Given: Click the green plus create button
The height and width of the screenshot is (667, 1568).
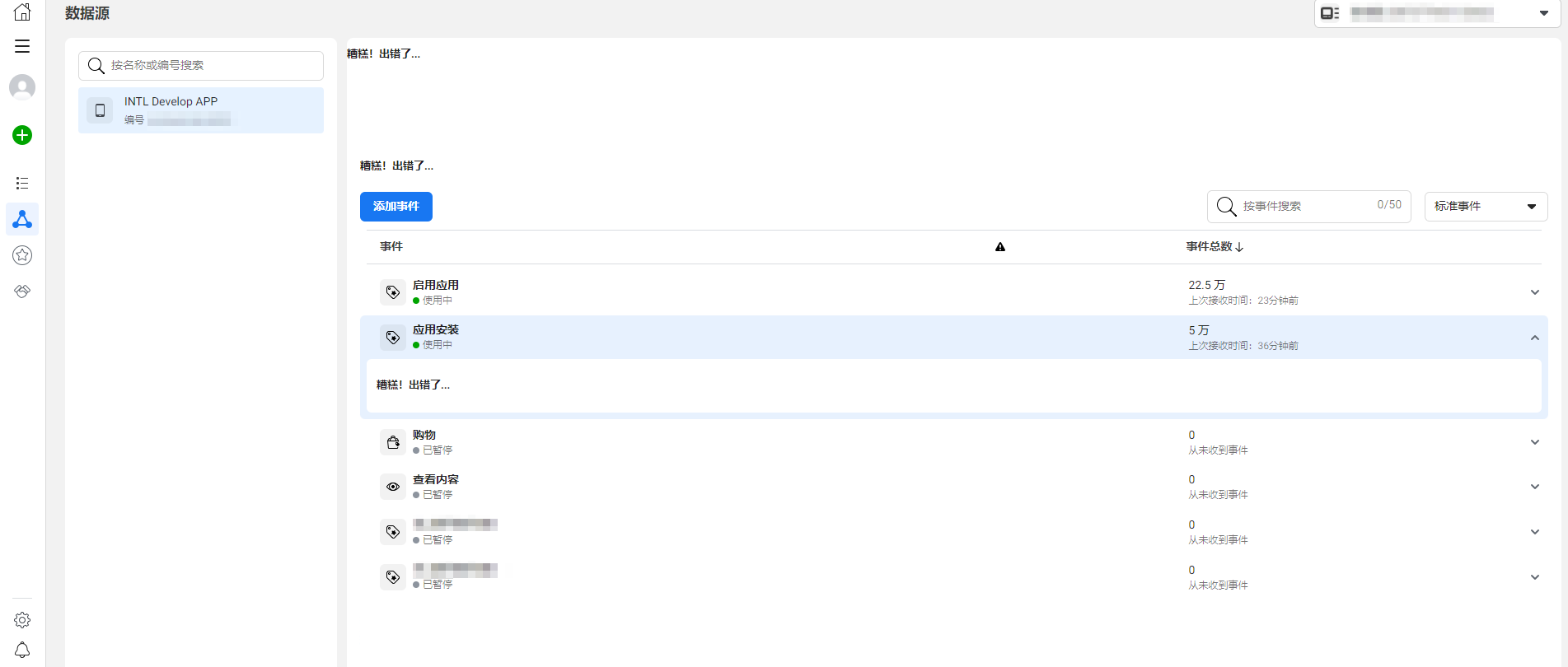Looking at the screenshot, I should 22,135.
